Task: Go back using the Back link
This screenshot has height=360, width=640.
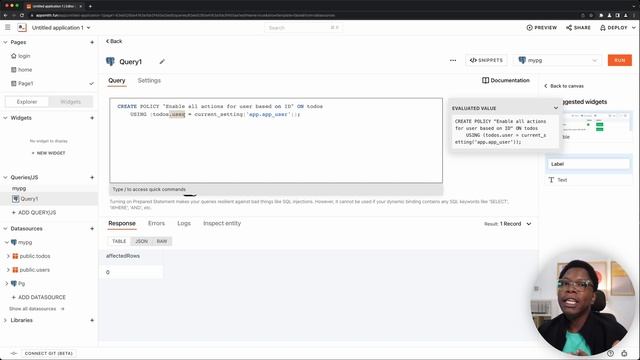Action: (x=114, y=41)
